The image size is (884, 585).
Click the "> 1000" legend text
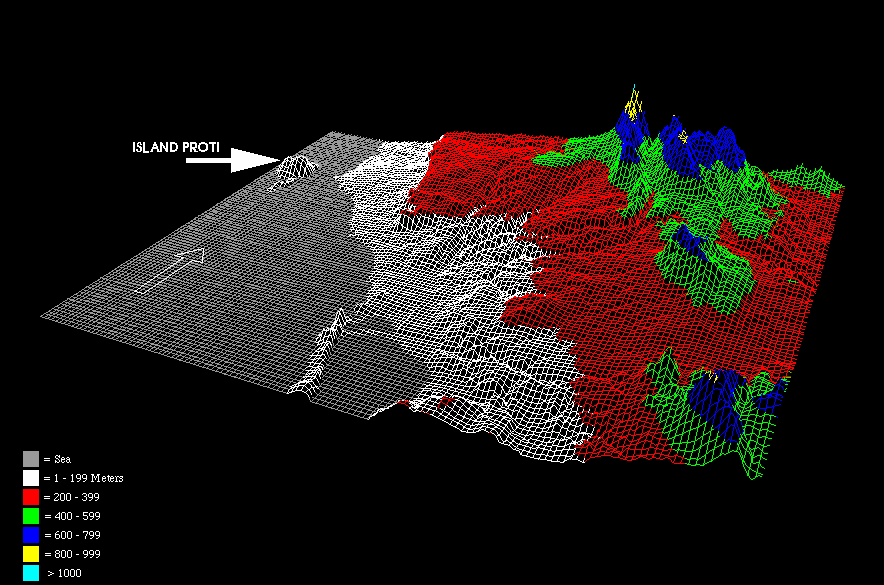click(x=64, y=573)
